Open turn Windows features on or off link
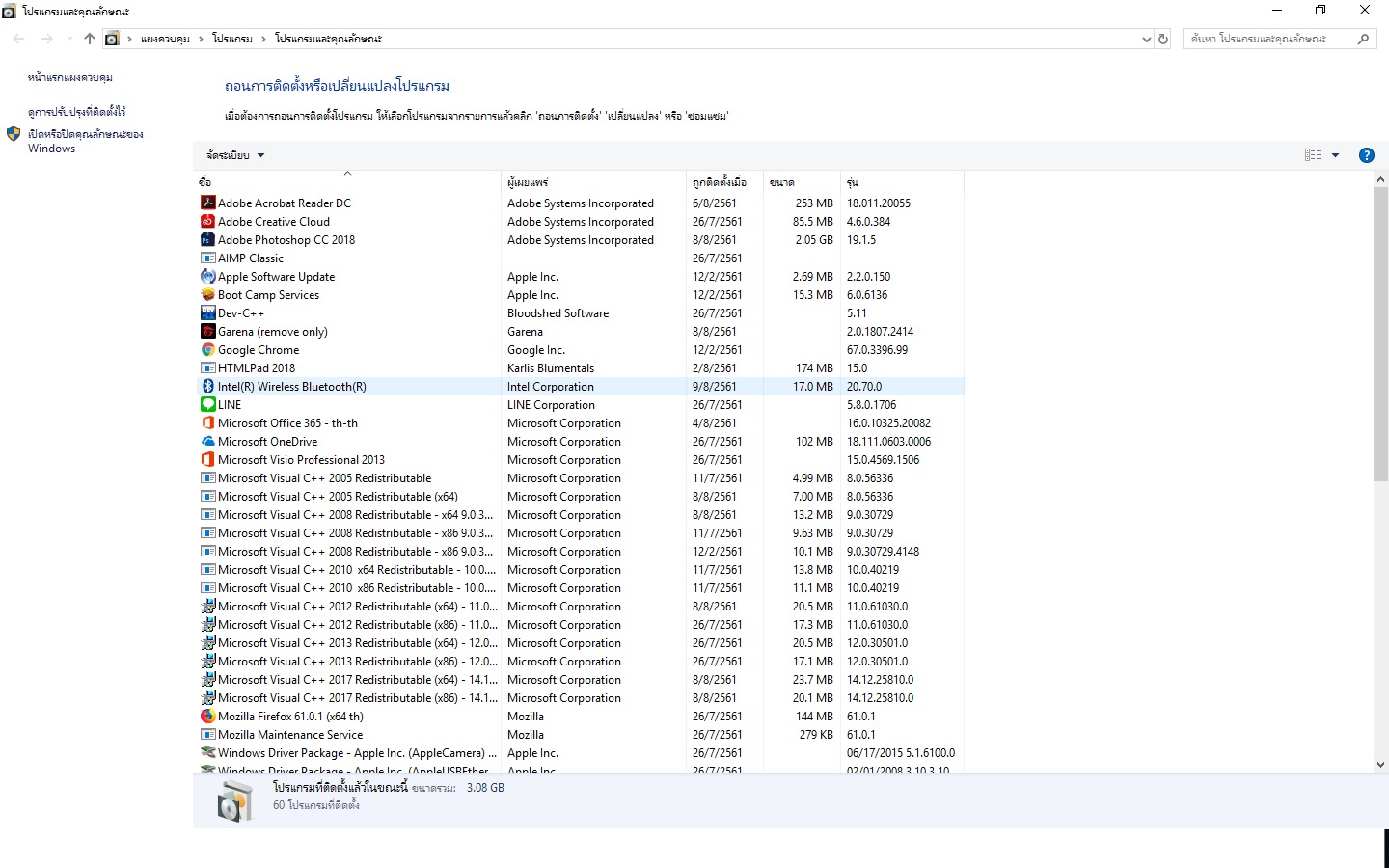 [85, 141]
